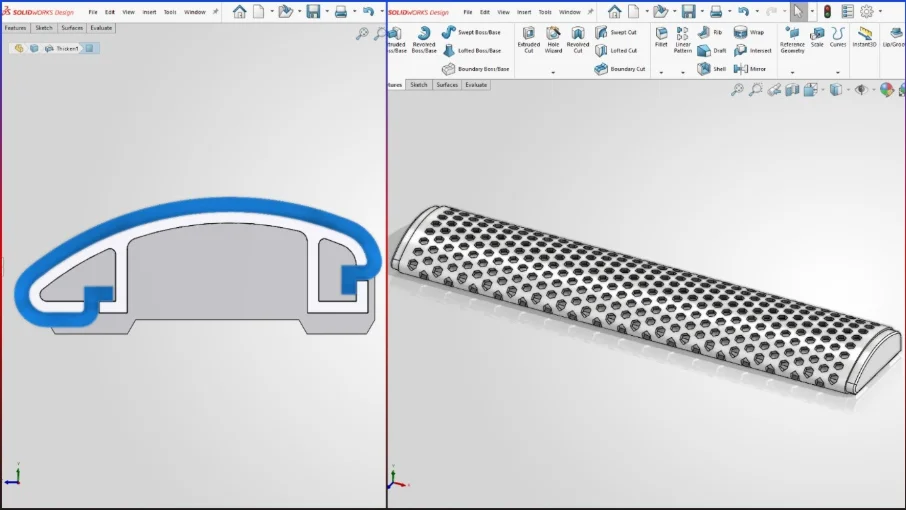This screenshot has width=906, height=510.
Task: Select Linear Pattern in right window
Action: 682,40
